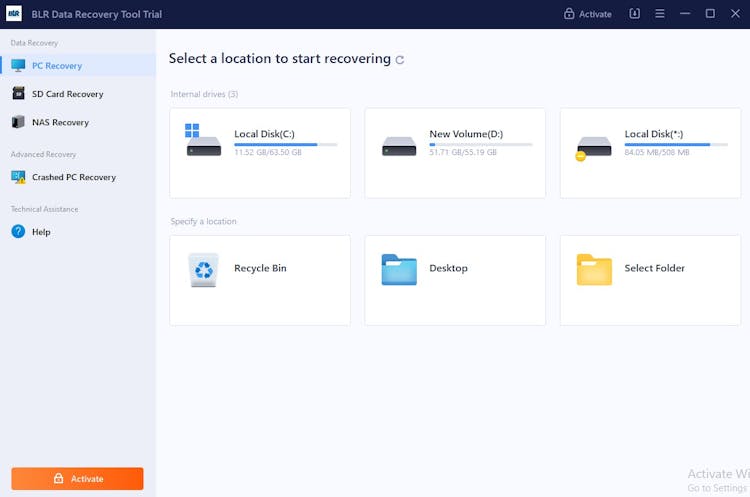Click the import session icon in title bar
This screenshot has height=497, width=750.
coord(634,14)
